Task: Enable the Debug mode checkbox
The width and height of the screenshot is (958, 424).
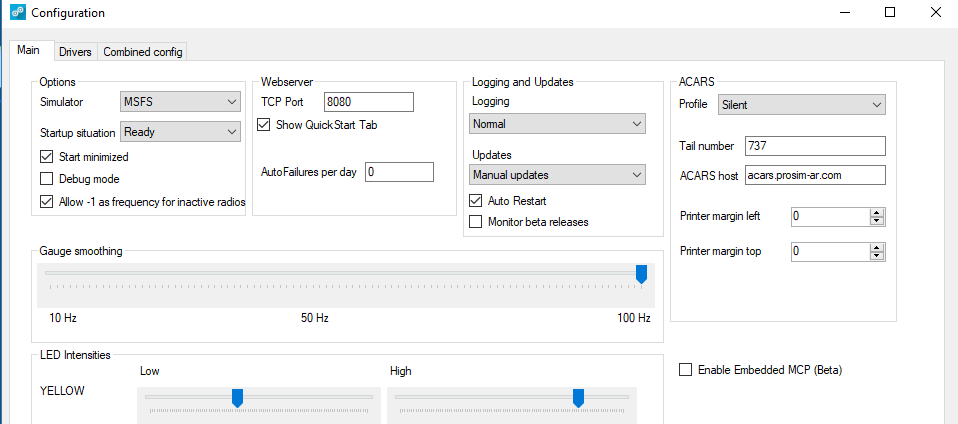Action: [x=46, y=179]
